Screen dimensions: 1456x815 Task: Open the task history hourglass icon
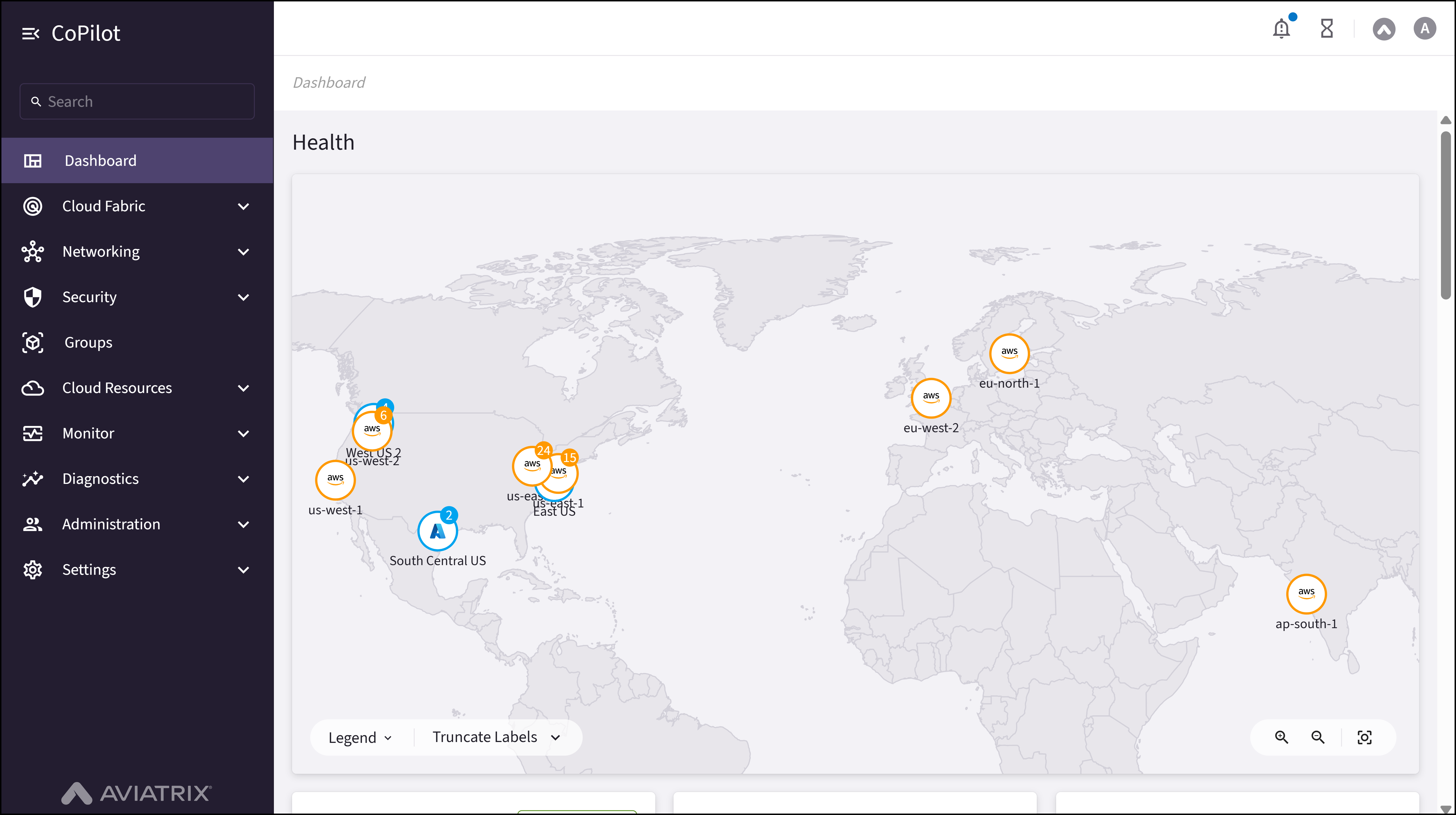pos(1327,28)
